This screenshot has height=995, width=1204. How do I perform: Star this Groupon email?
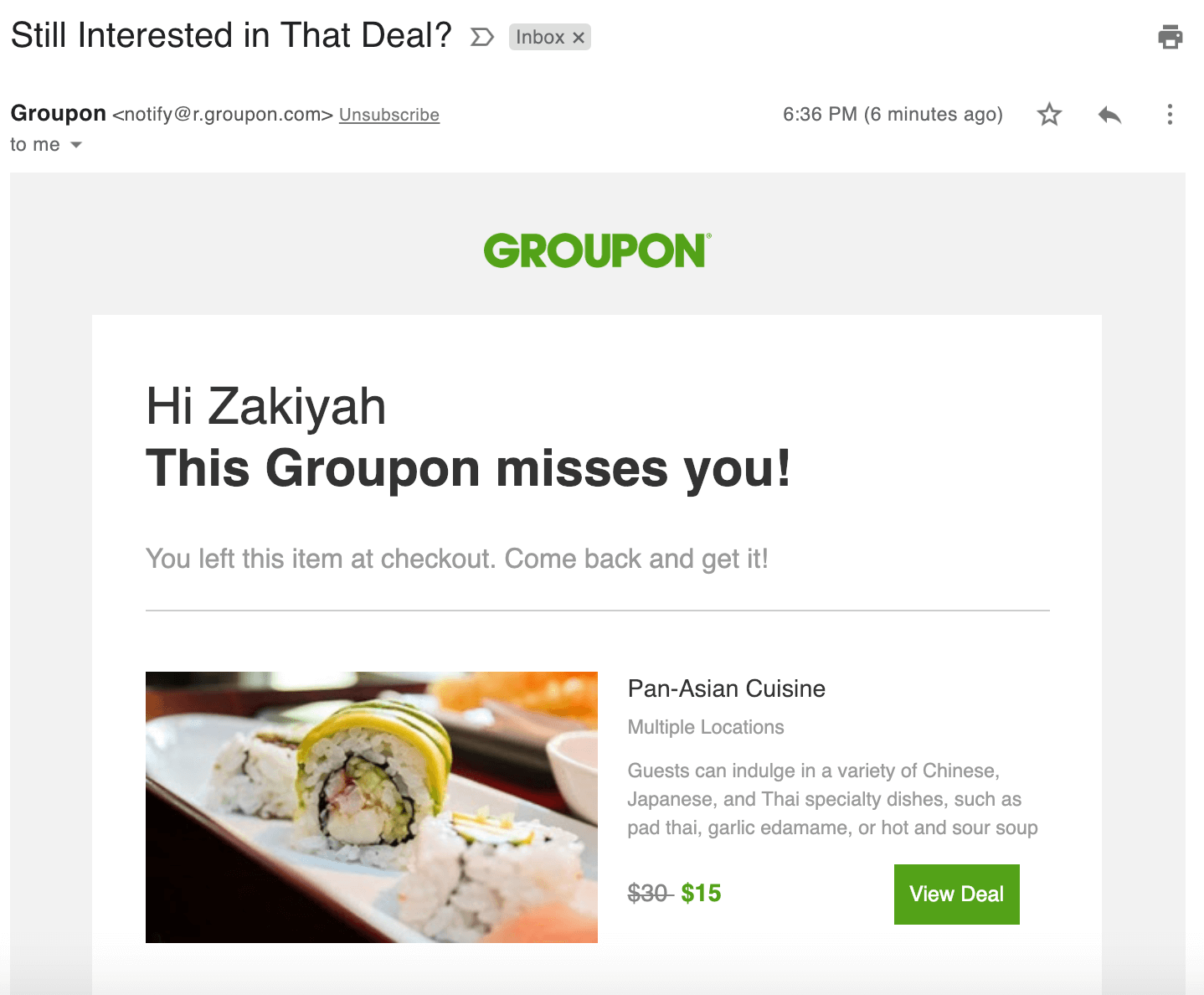point(1049,114)
